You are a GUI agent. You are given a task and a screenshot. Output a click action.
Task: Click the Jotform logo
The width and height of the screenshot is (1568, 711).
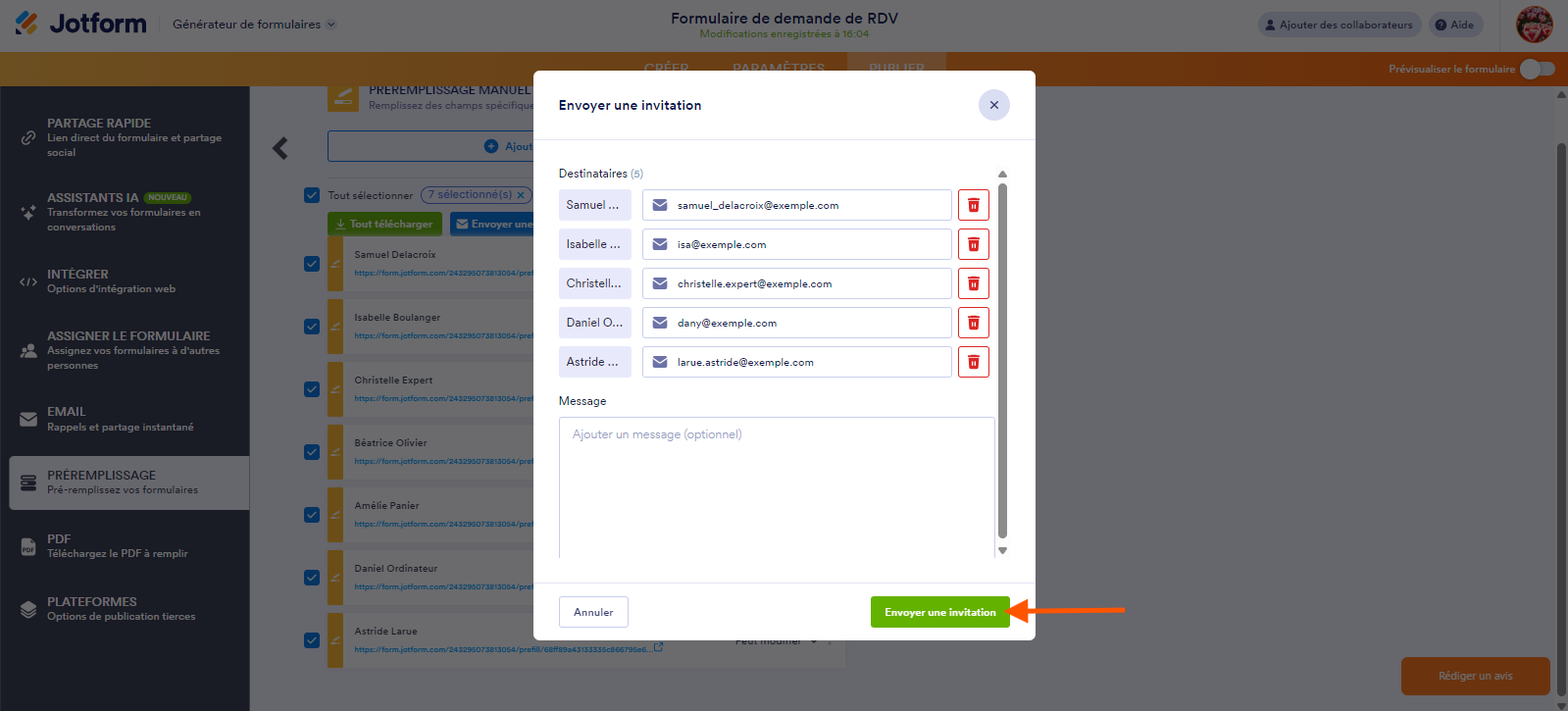[80, 24]
